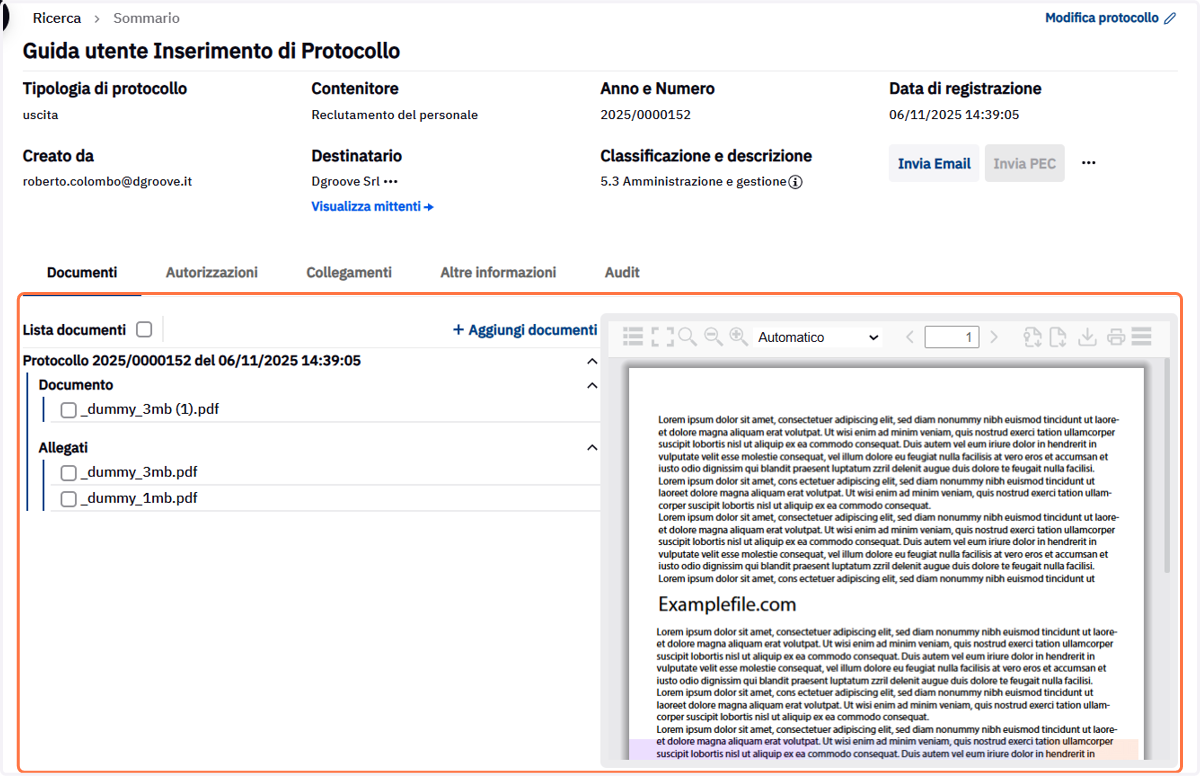Print the previewed PDF document
This screenshot has height=776, width=1200.
pyautogui.click(x=1115, y=337)
